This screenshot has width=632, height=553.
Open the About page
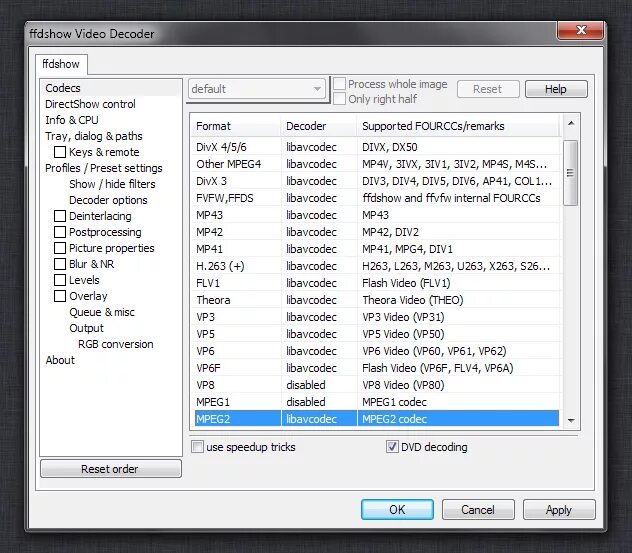point(60,360)
